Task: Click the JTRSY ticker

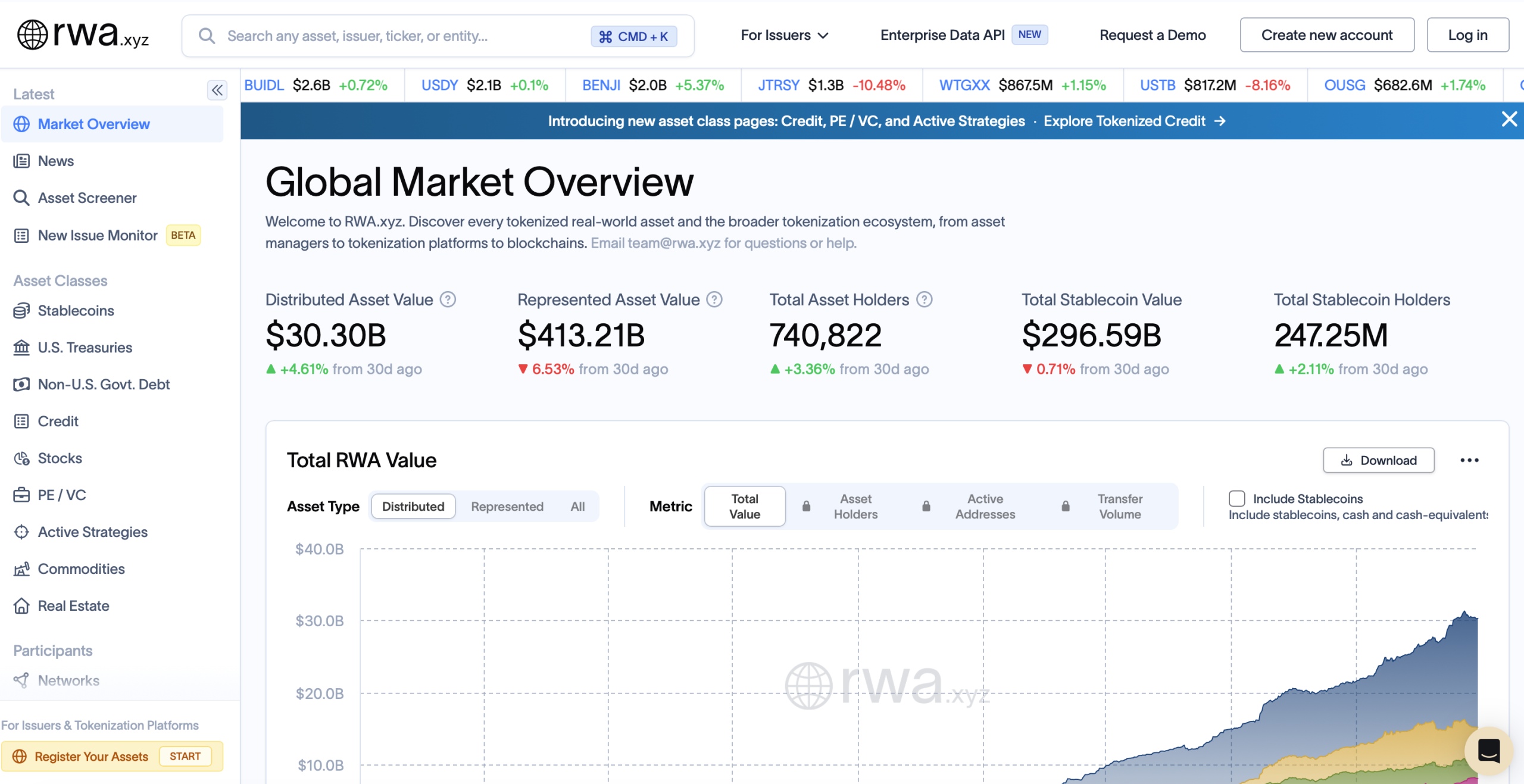Action: (778, 85)
